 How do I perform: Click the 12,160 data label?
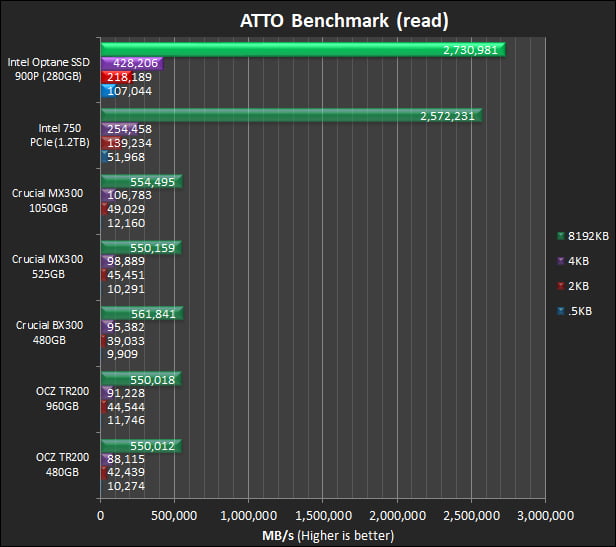(126, 223)
